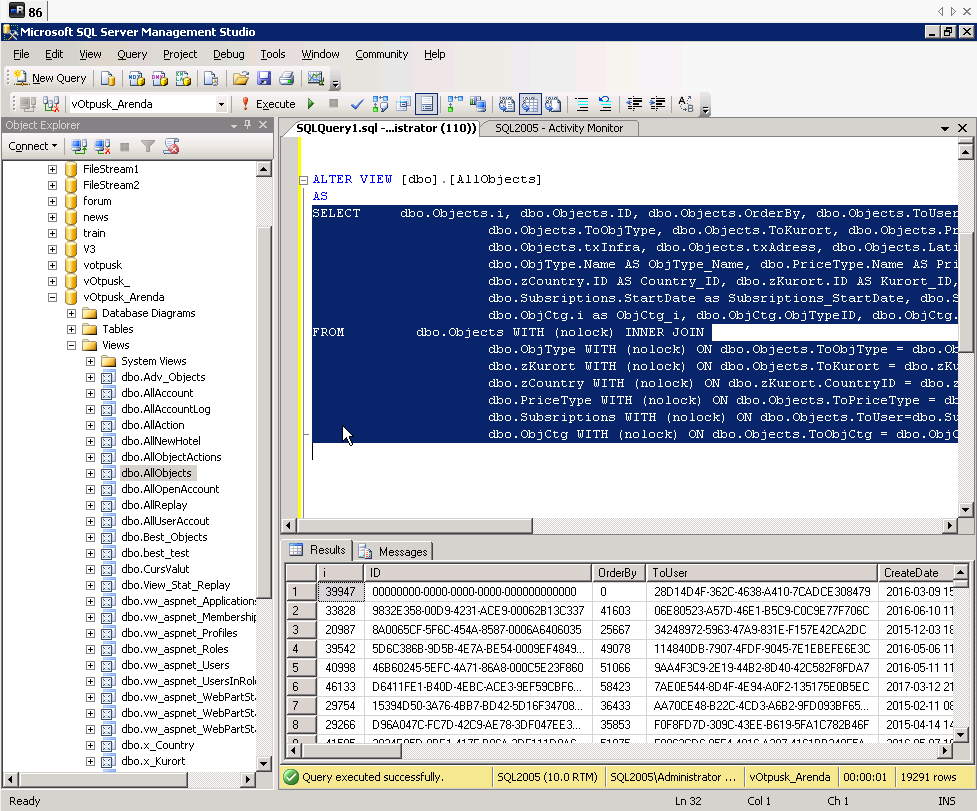Expand the Tables folder
The height and width of the screenshot is (811, 977).
(x=72, y=330)
